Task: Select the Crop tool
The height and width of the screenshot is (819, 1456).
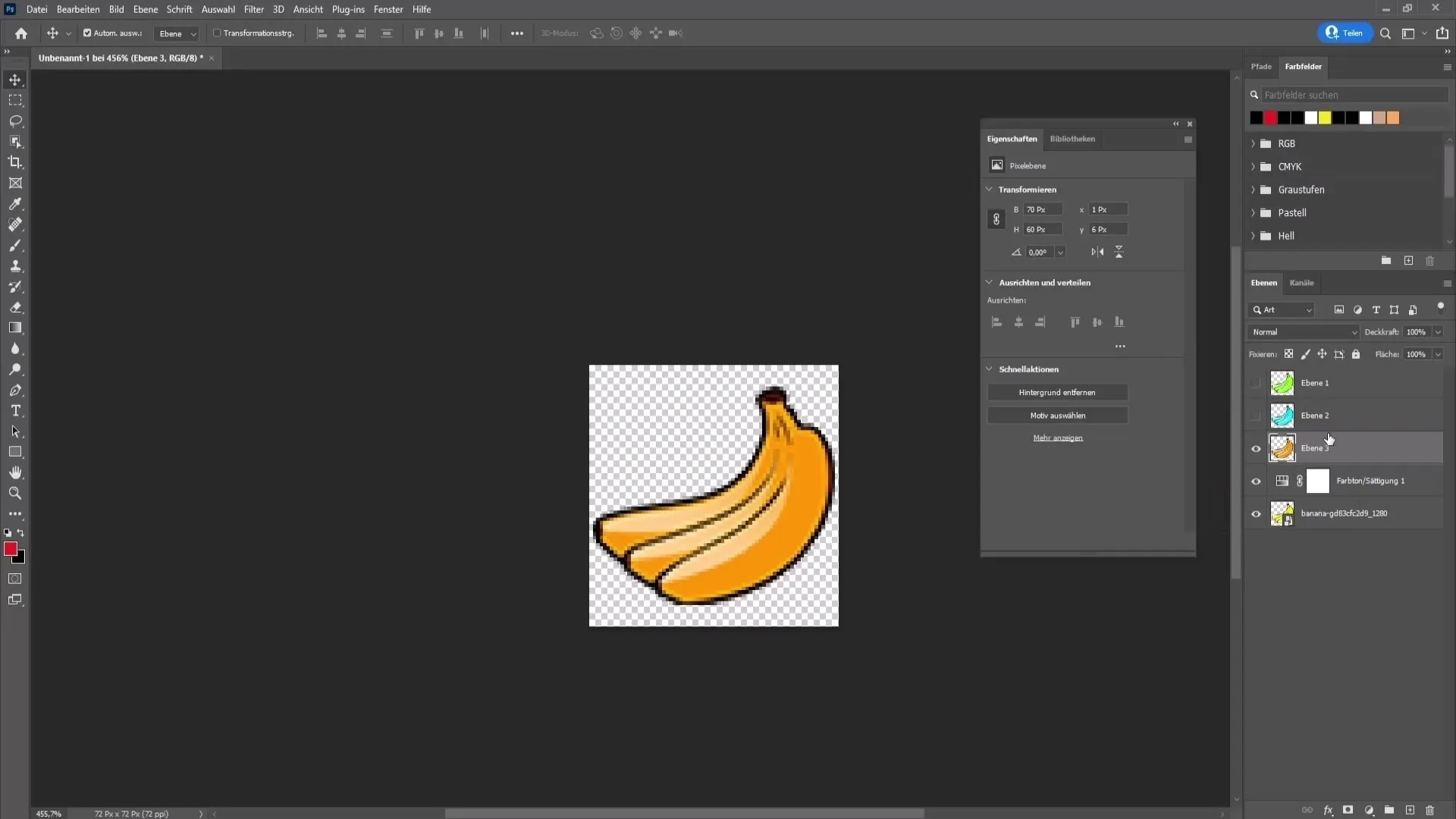Action: 15,162
